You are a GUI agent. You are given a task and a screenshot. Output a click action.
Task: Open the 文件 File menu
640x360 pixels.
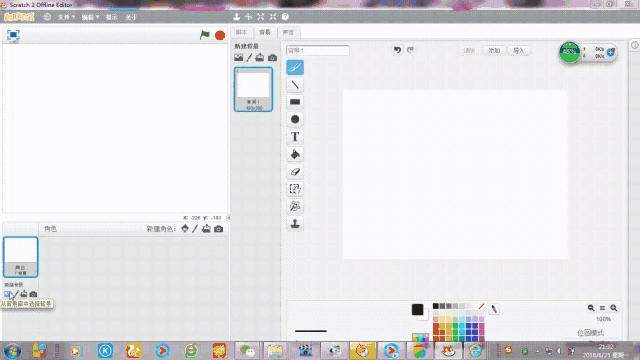pos(66,17)
